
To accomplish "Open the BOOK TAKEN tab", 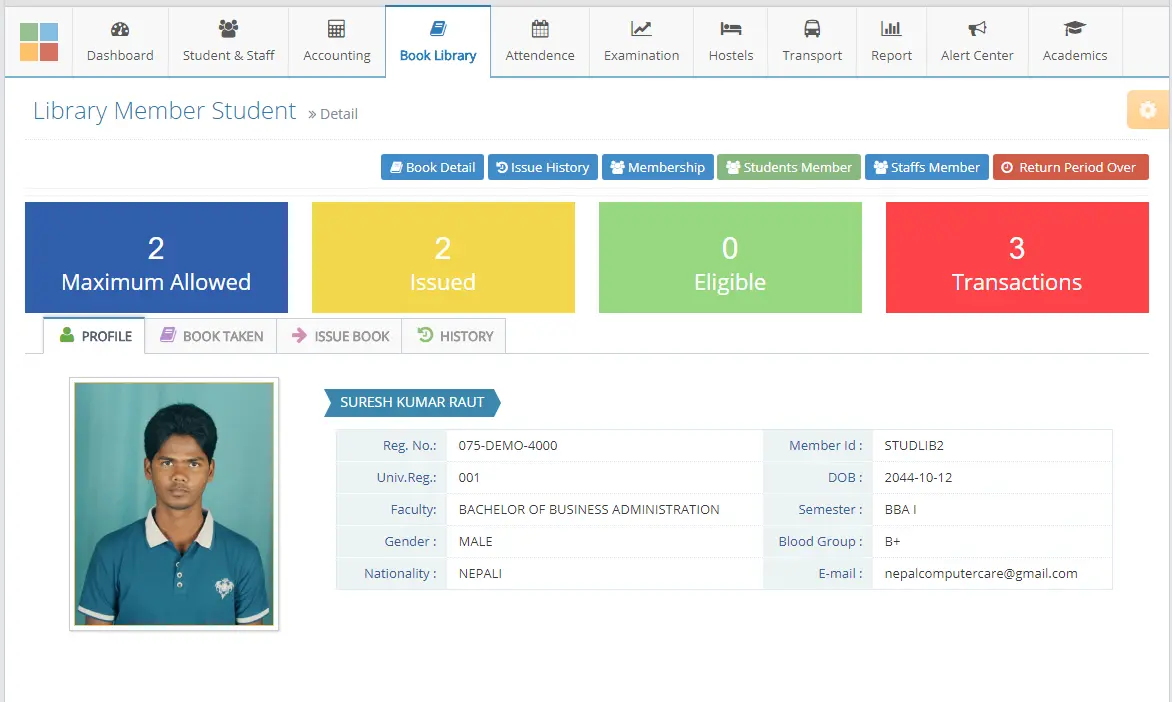I will [x=211, y=336].
